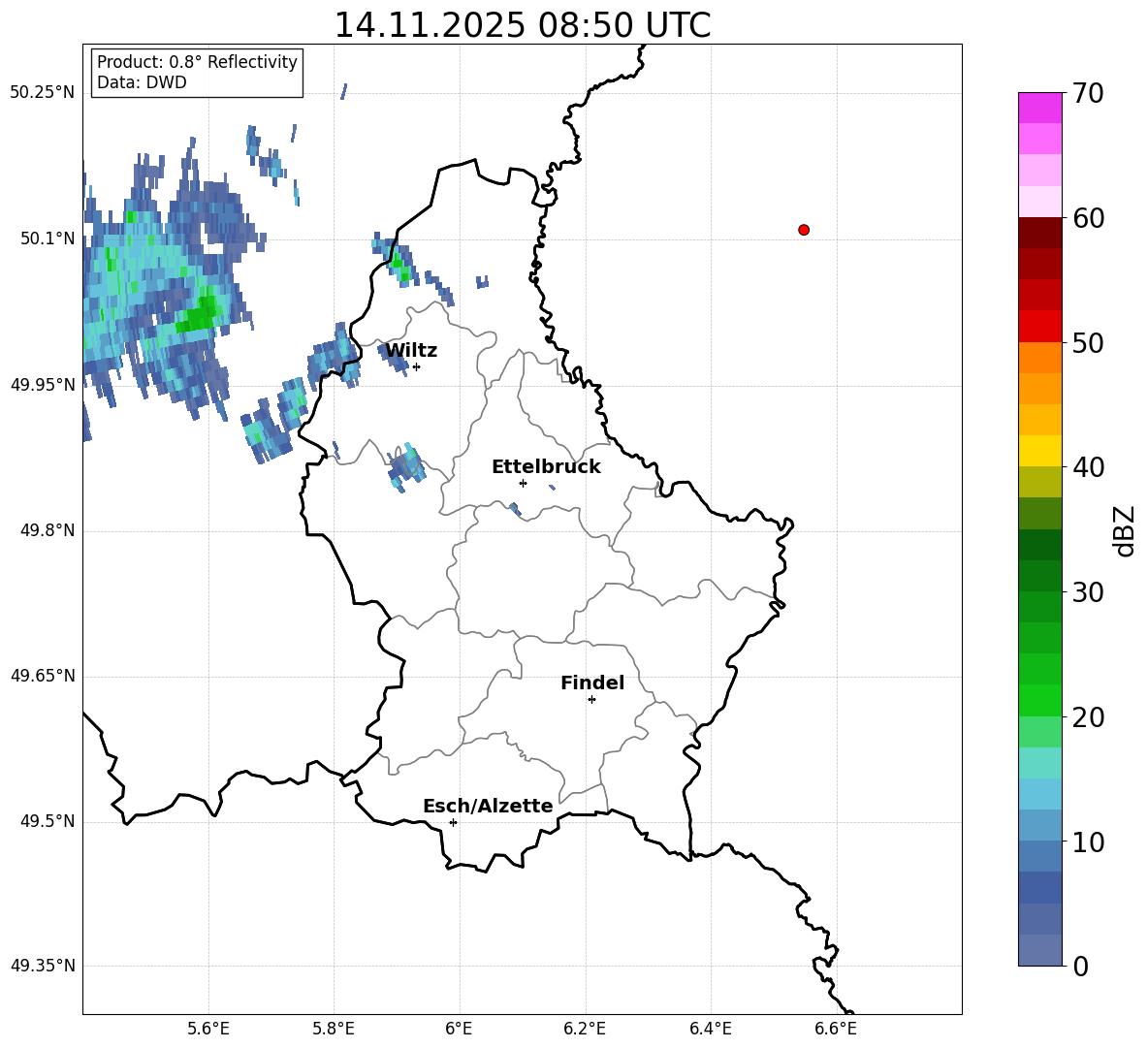The width and height of the screenshot is (1148, 1048).
Task: Click the 'Ettelbruck' city label
Action: 546,467
